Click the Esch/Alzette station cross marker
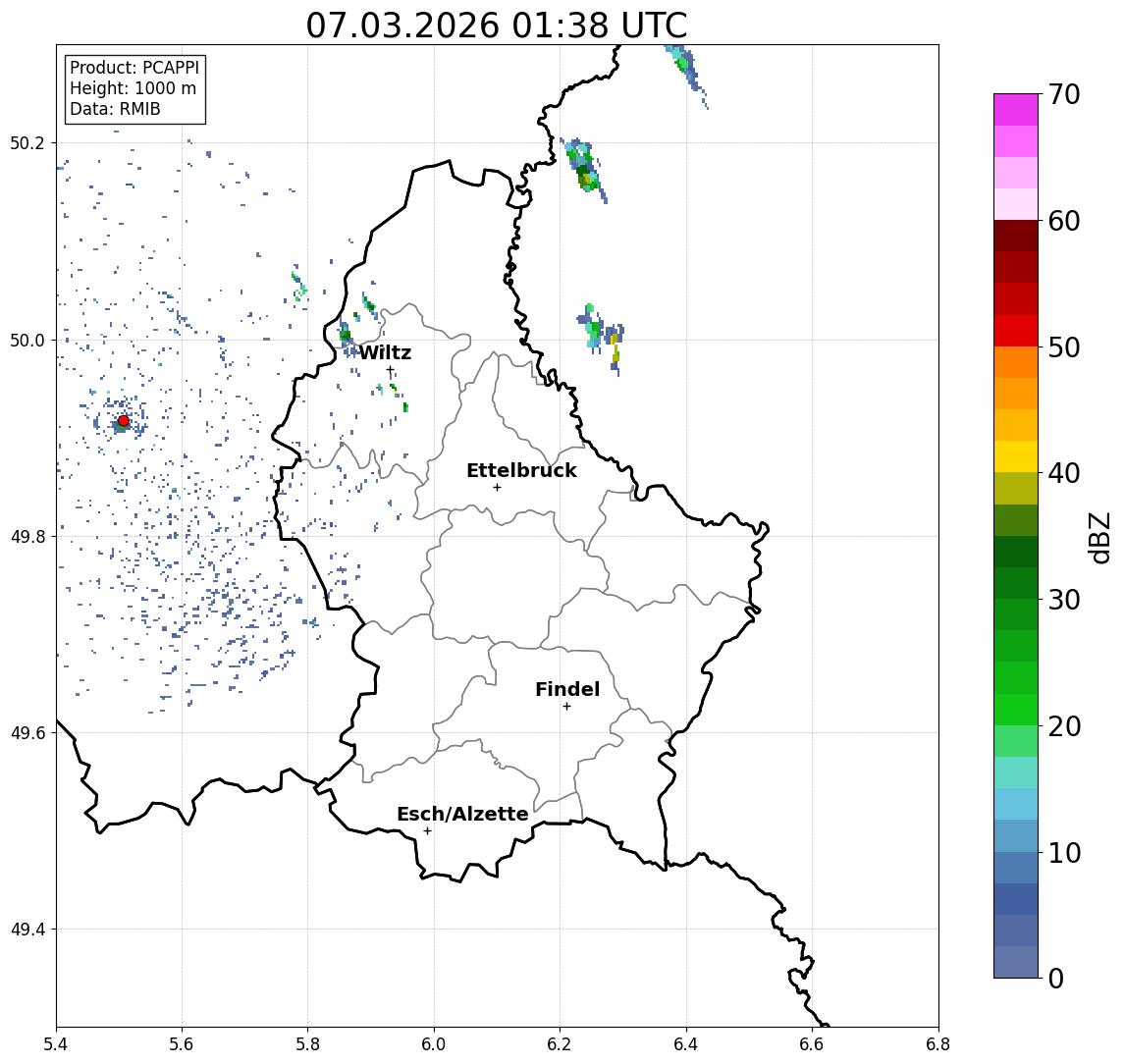The width and height of the screenshot is (1124, 1064). [x=427, y=831]
